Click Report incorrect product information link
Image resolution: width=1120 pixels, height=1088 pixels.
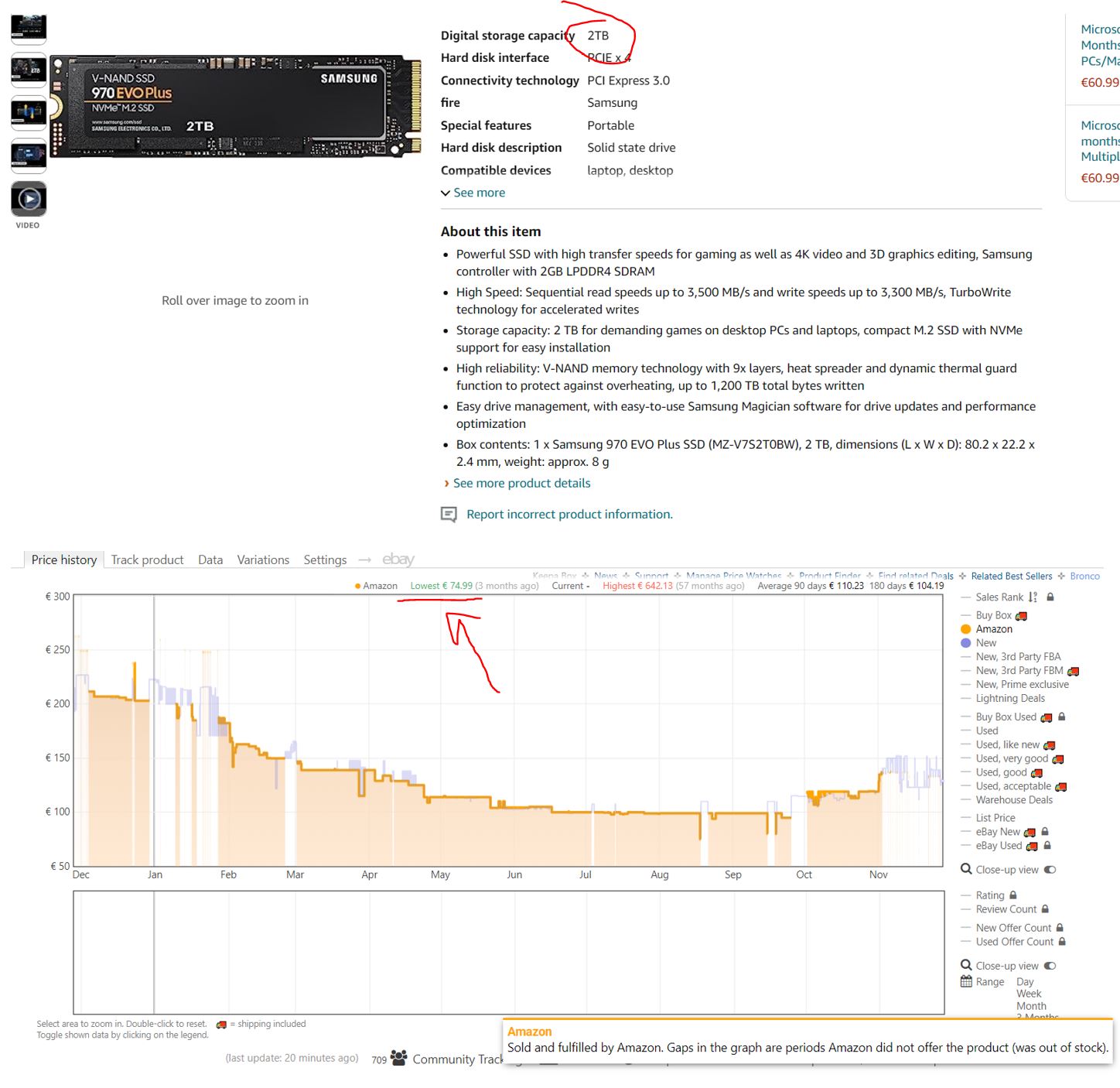569,515
